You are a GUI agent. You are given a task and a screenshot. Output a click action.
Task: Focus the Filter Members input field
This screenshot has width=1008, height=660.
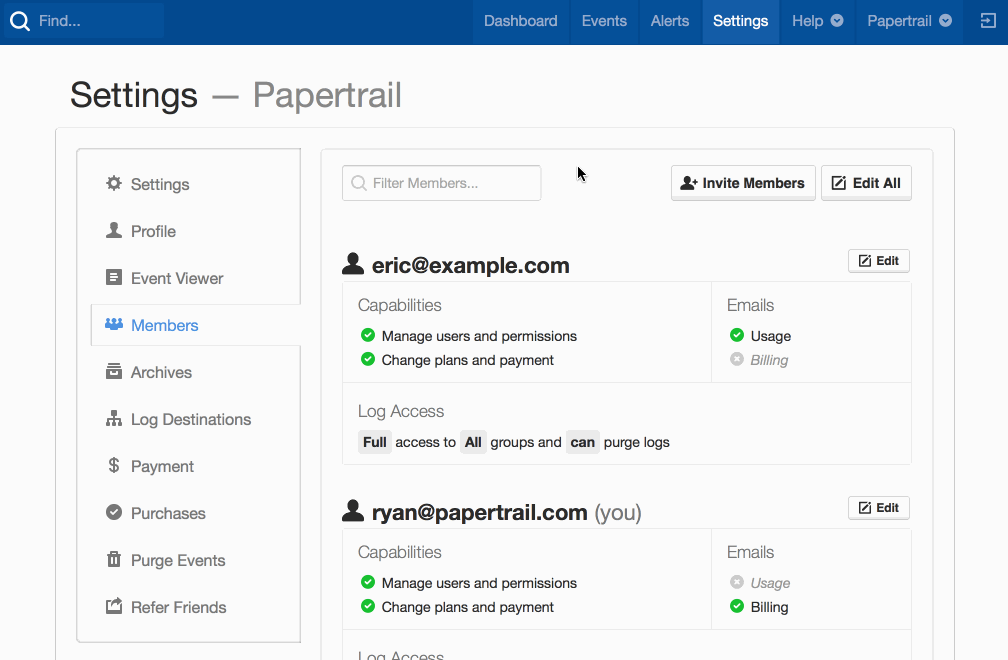[x=442, y=183]
